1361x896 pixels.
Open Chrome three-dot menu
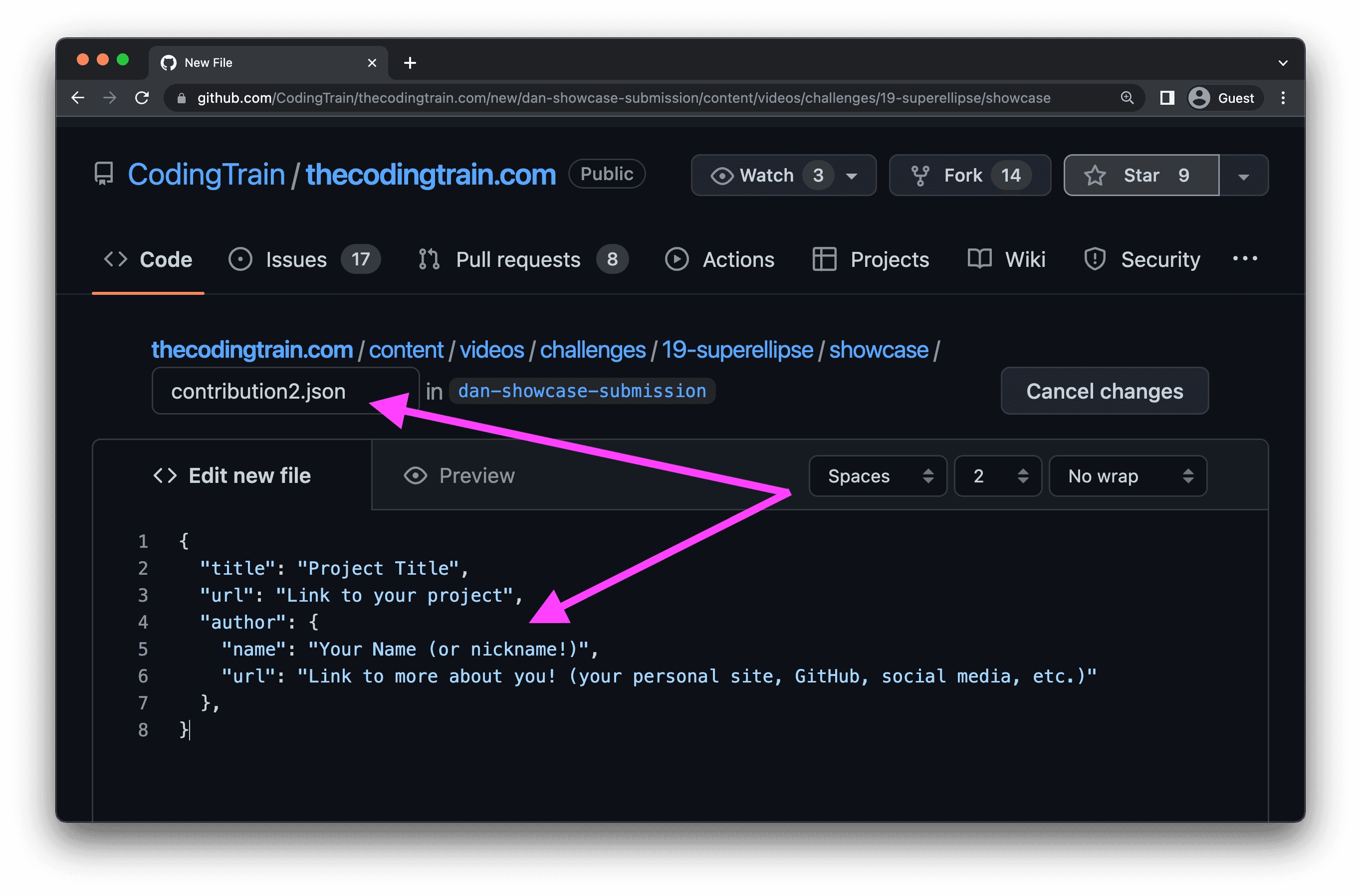point(1283,98)
